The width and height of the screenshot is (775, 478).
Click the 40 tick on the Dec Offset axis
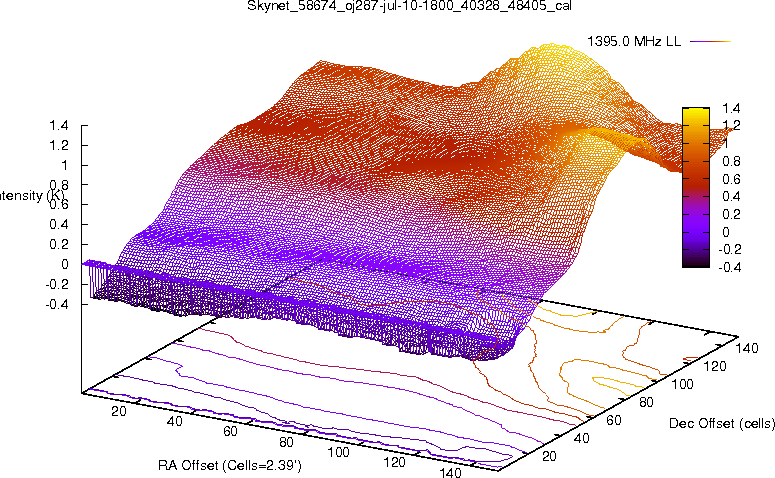point(581,438)
